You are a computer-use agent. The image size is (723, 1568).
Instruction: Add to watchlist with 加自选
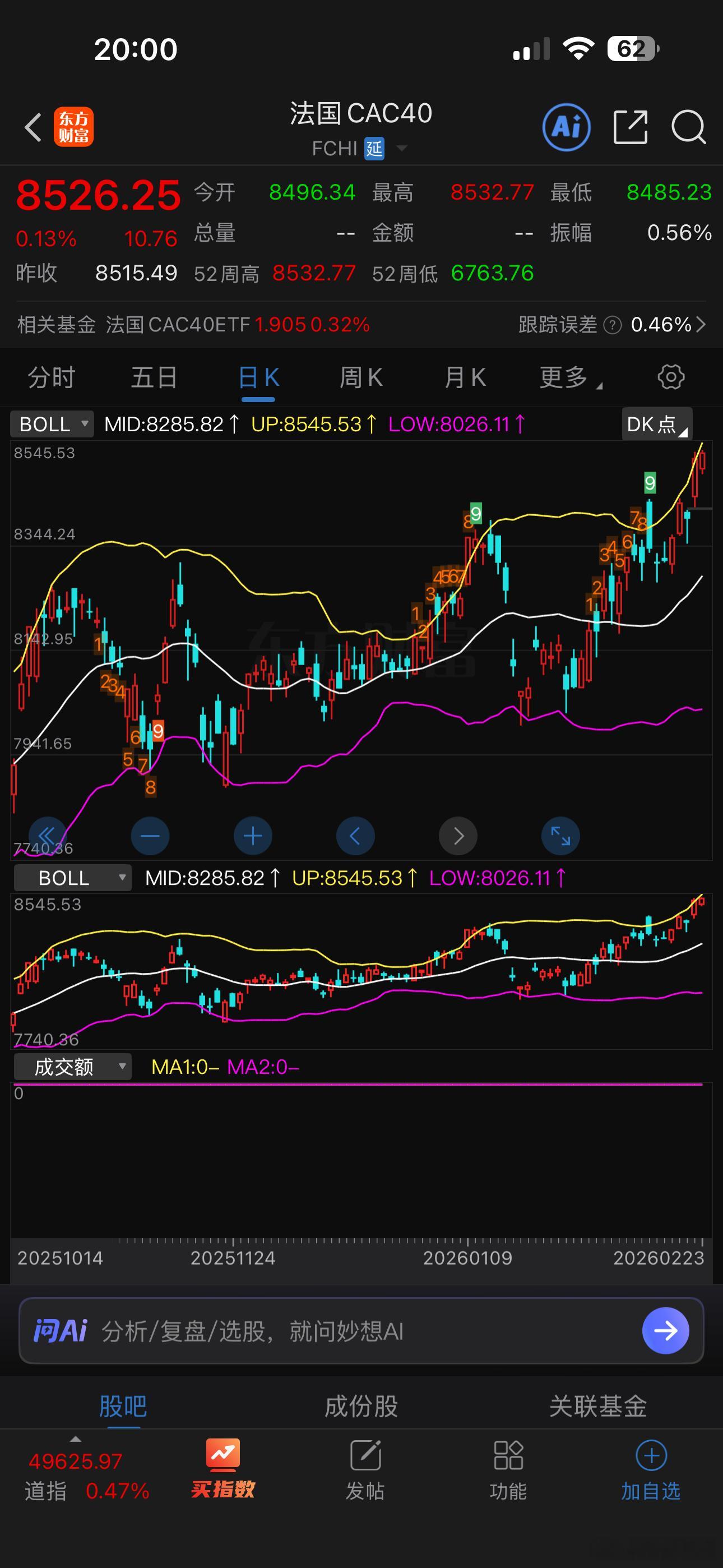click(x=651, y=1470)
